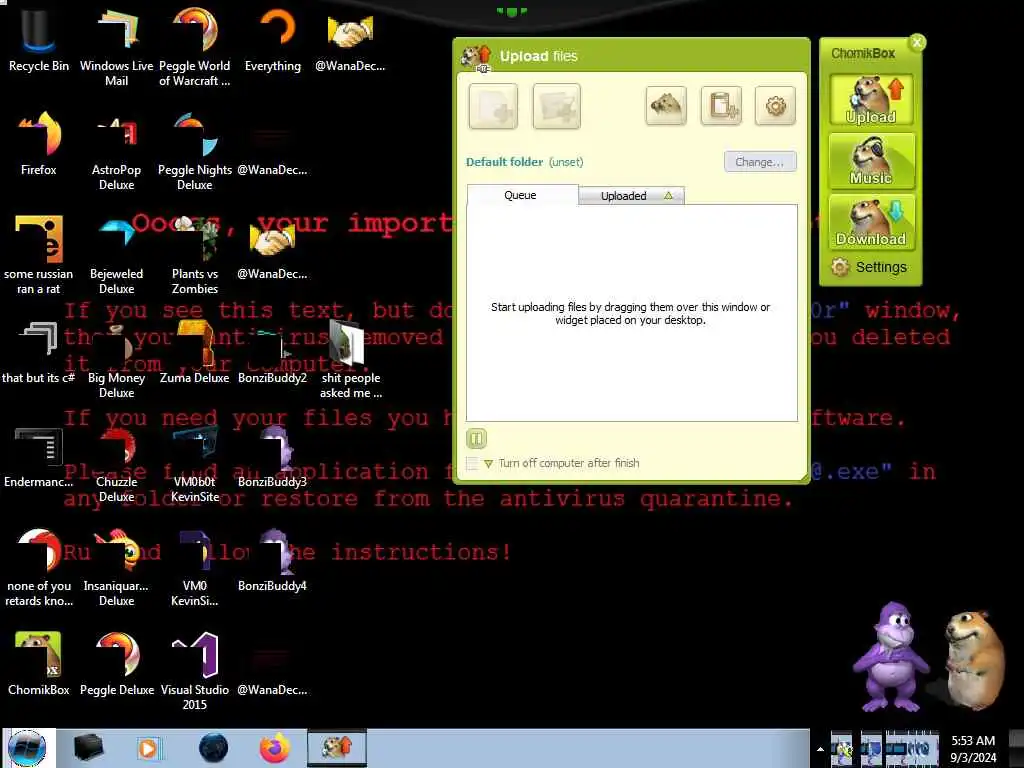1024x768 pixels.
Task: Select the Everything desktop icon
Action: [273, 41]
